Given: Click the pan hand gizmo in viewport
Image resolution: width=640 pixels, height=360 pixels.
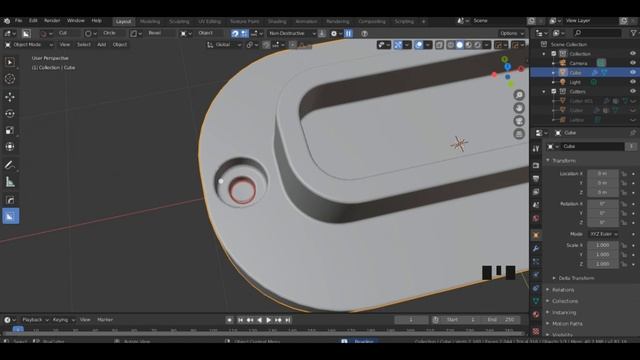Looking at the screenshot, I should point(519,108).
